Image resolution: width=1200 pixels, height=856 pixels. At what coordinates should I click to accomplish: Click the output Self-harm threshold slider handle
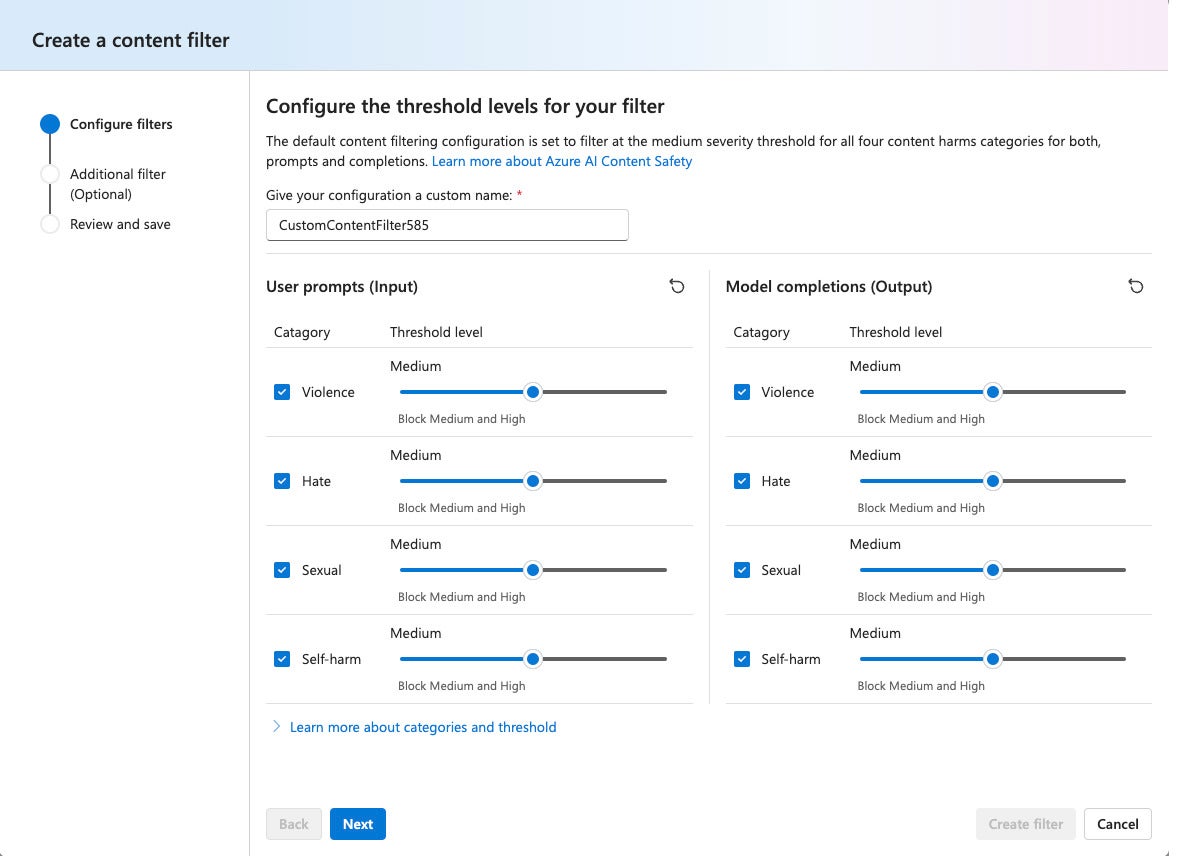click(x=992, y=659)
